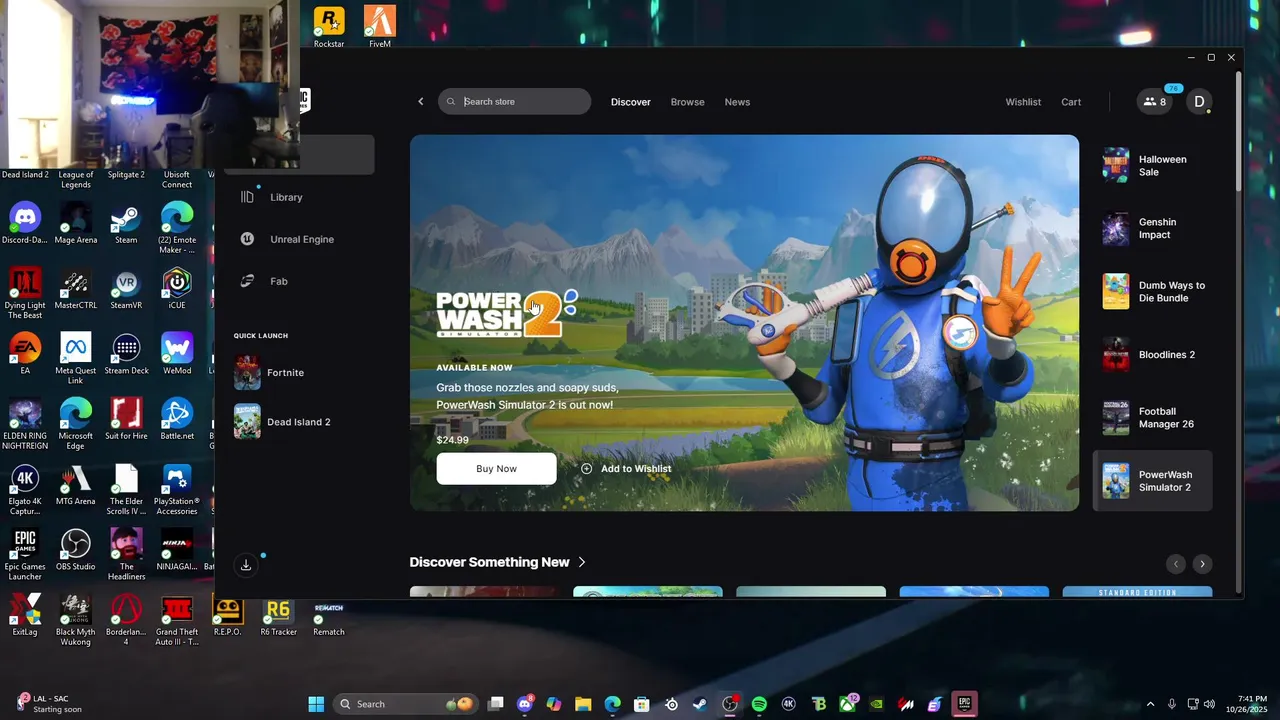Select the Black Myth Wukong desktop icon
Image resolution: width=1280 pixels, height=720 pixels.
pos(76,620)
